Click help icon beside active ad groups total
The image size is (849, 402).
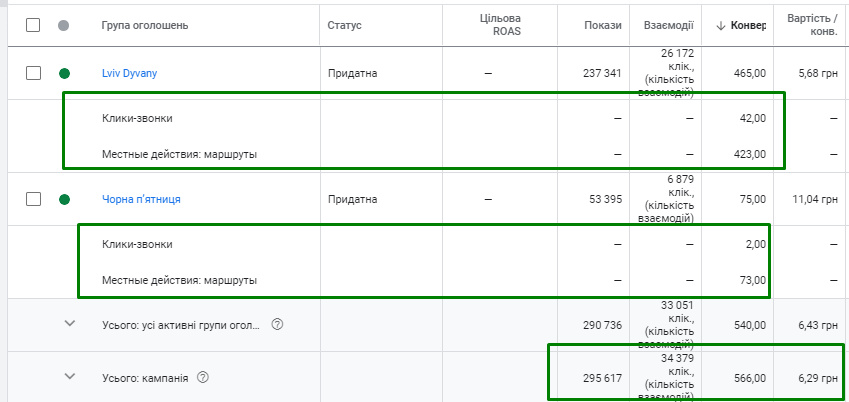click(277, 324)
